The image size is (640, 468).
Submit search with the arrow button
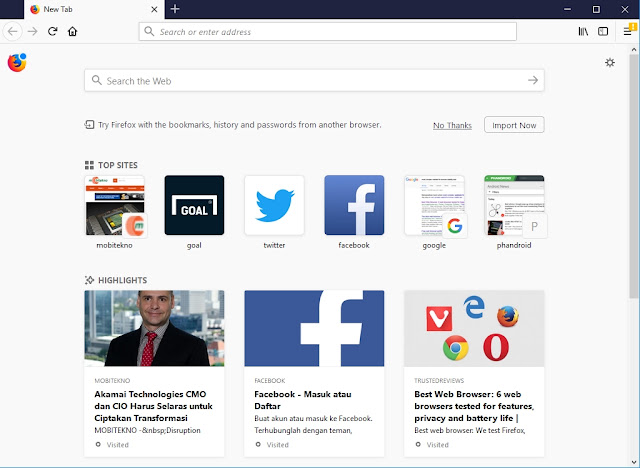[x=533, y=80]
